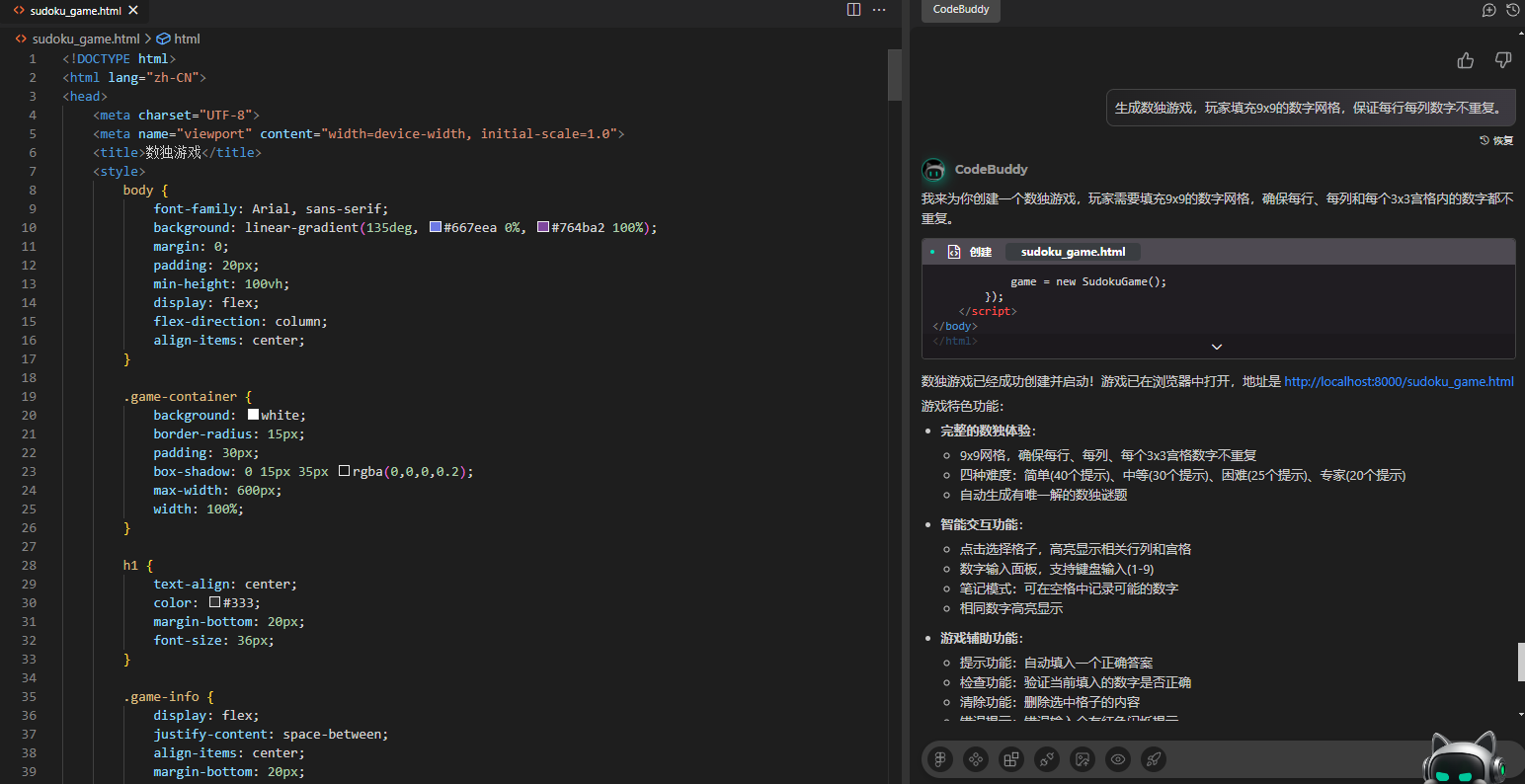This screenshot has width=1525, height=784.
Task: Open the image upload tool
Action: tap(1082, 758)
